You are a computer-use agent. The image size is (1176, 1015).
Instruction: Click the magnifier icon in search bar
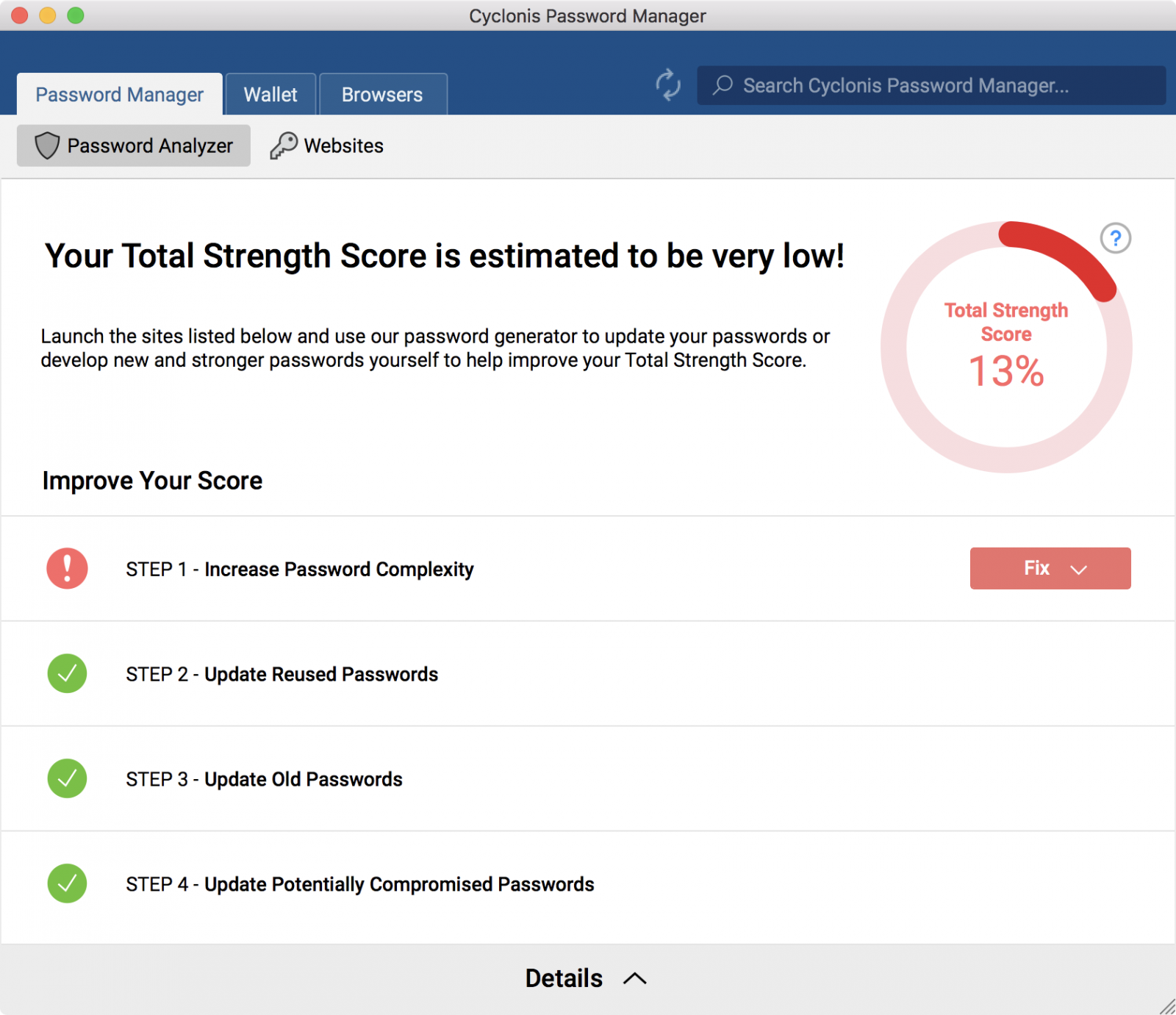pyautogui.click(x=723, y=85)
